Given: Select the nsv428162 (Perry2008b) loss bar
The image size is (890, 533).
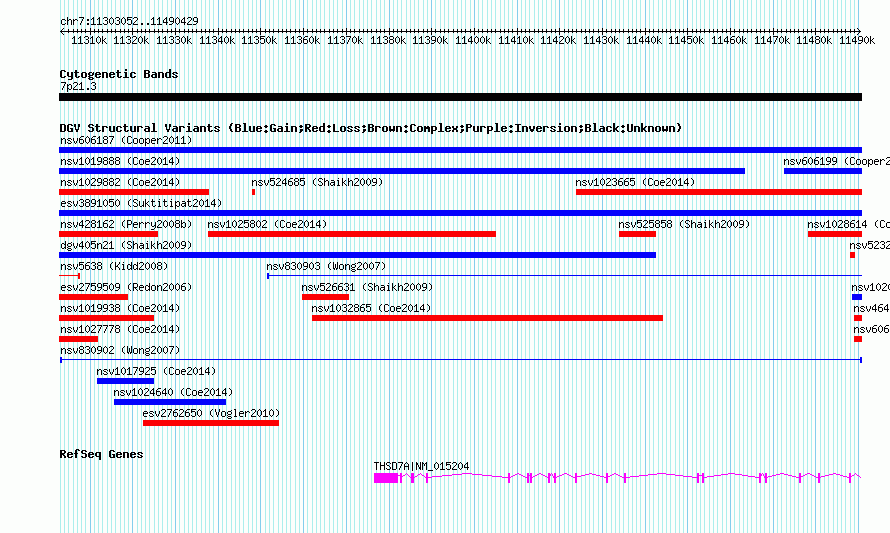Looking at the screenshot, I should click(x=108, y=234).
